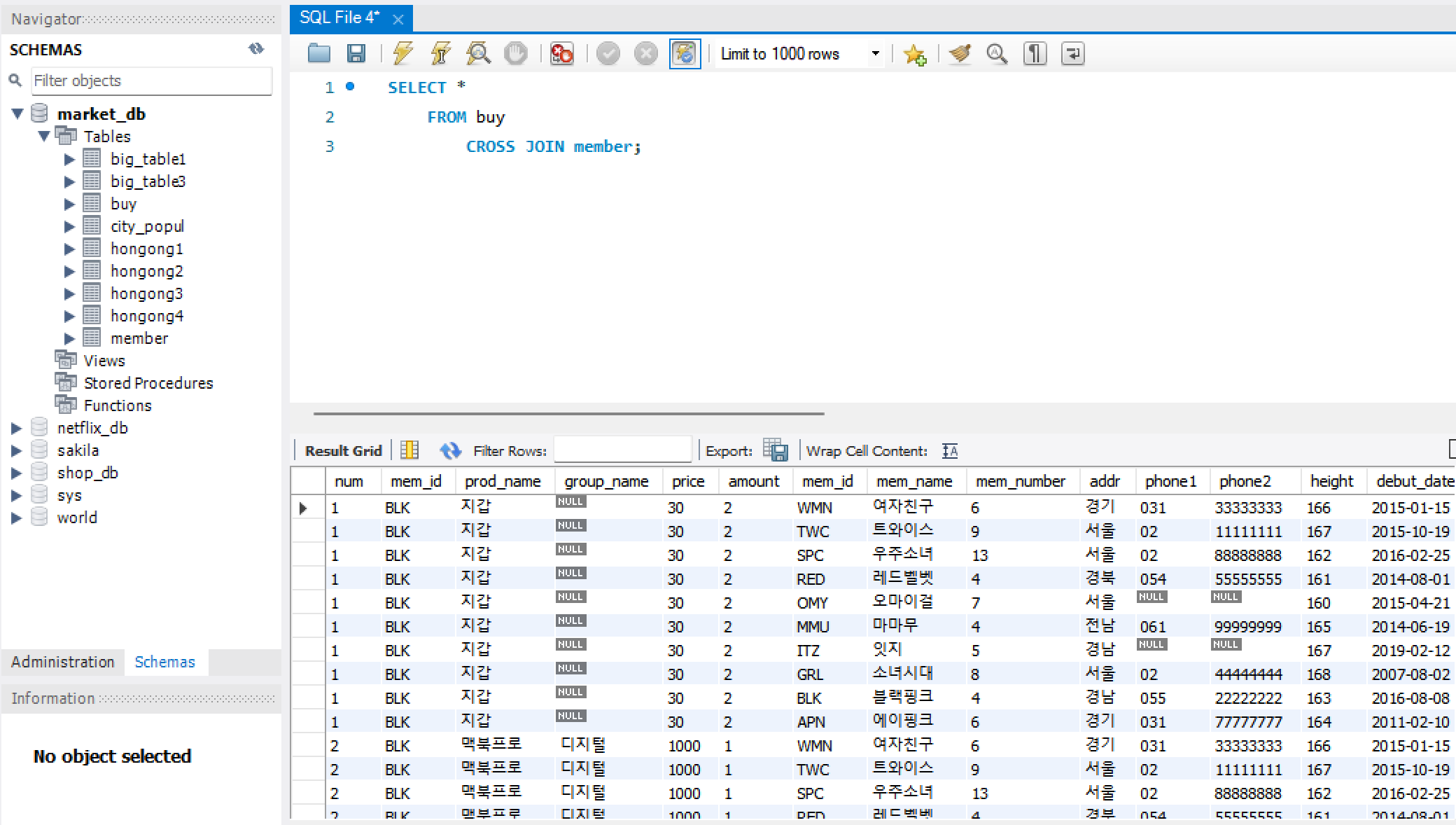Execute query with lightning bolt icon
The width and height of the screenshot is (1456, 825).
[402, 53]
